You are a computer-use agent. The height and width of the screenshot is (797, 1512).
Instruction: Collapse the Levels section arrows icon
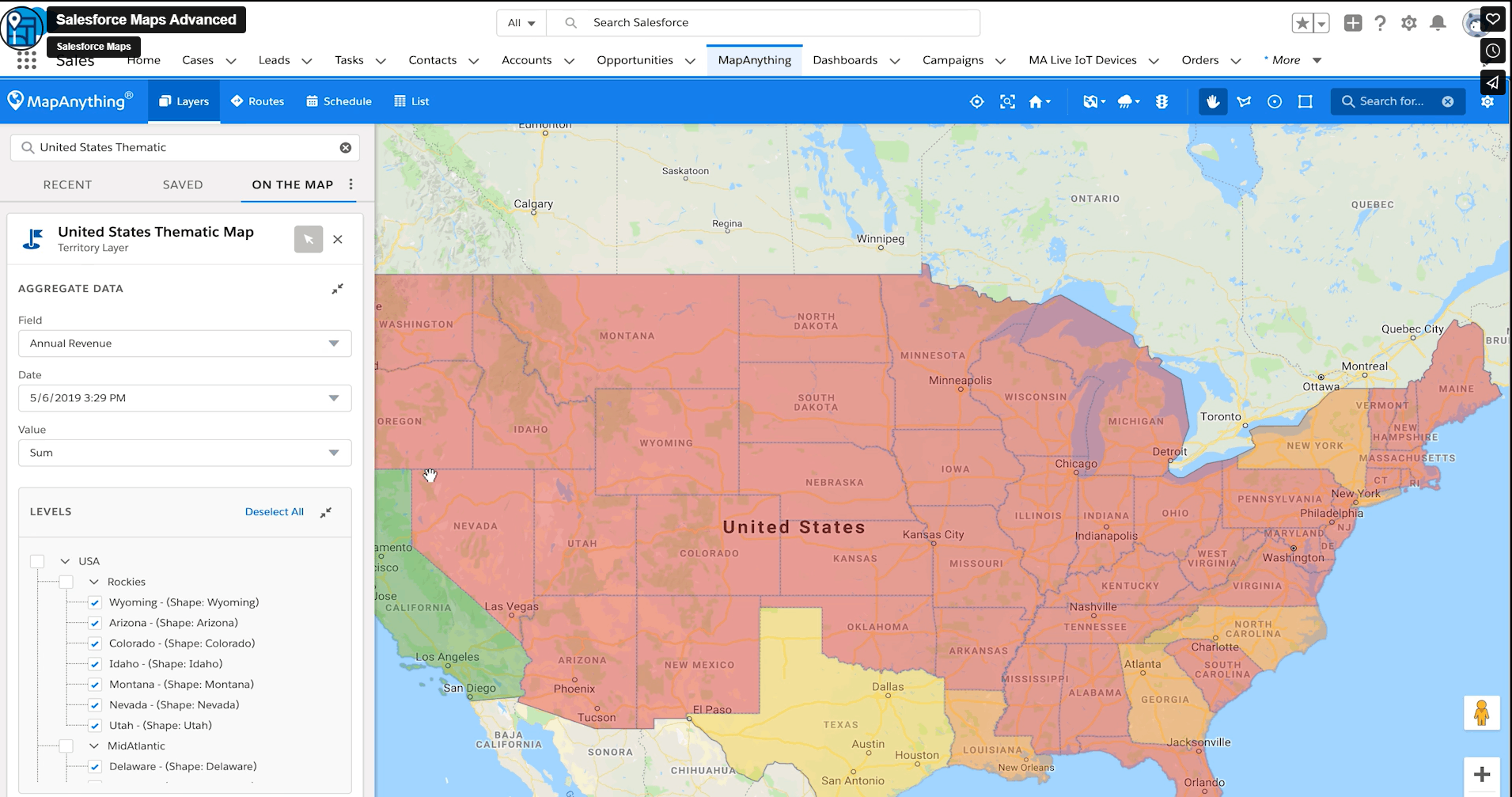pyautogui.click(x=326, y=512)
